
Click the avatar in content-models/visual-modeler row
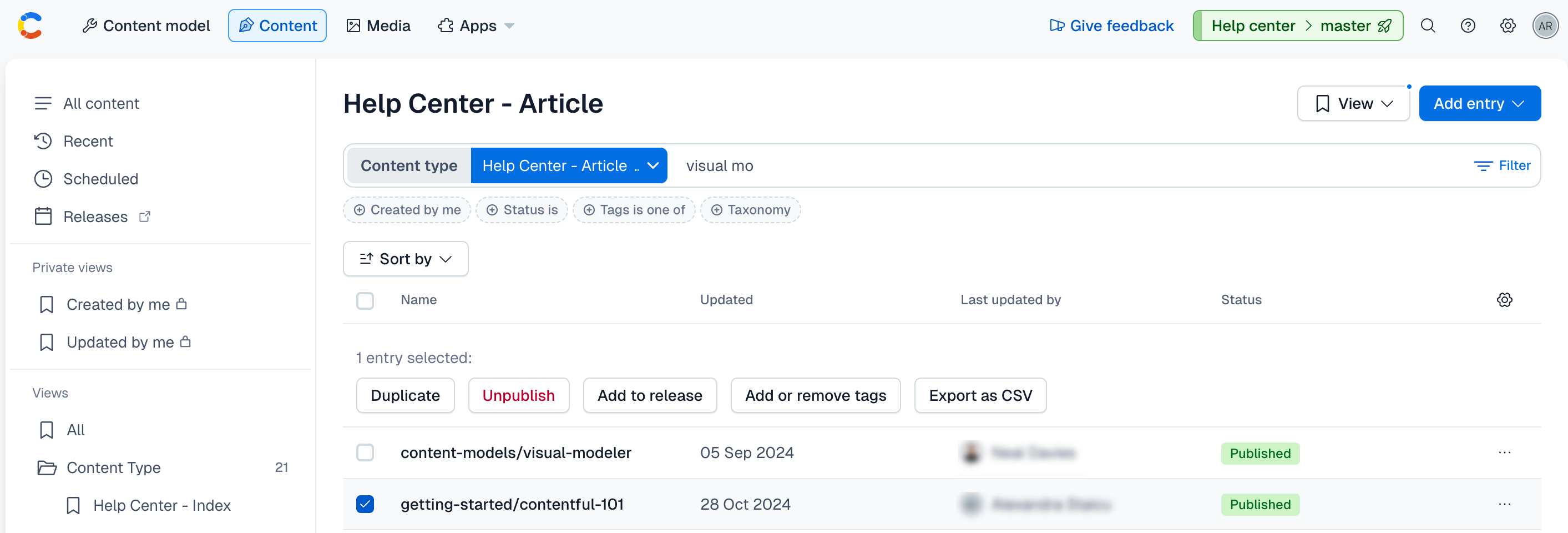click(x=972, y=452)
